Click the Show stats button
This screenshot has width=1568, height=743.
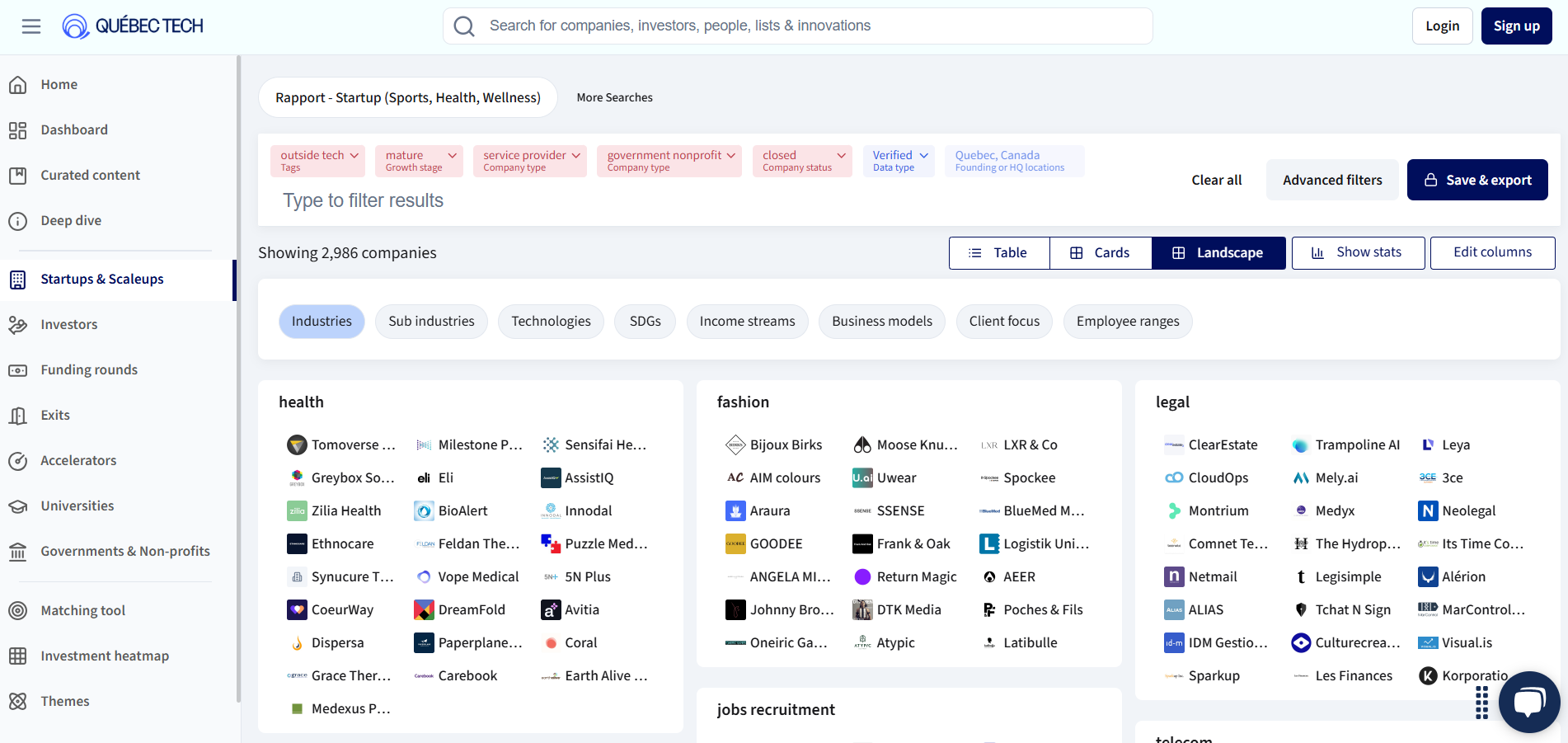1358,253
